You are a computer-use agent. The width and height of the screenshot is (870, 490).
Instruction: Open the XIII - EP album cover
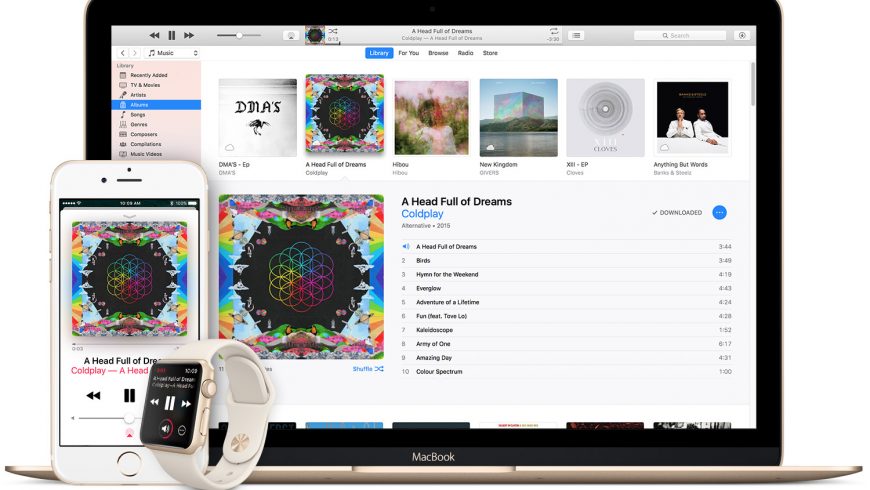pos(605,118)
